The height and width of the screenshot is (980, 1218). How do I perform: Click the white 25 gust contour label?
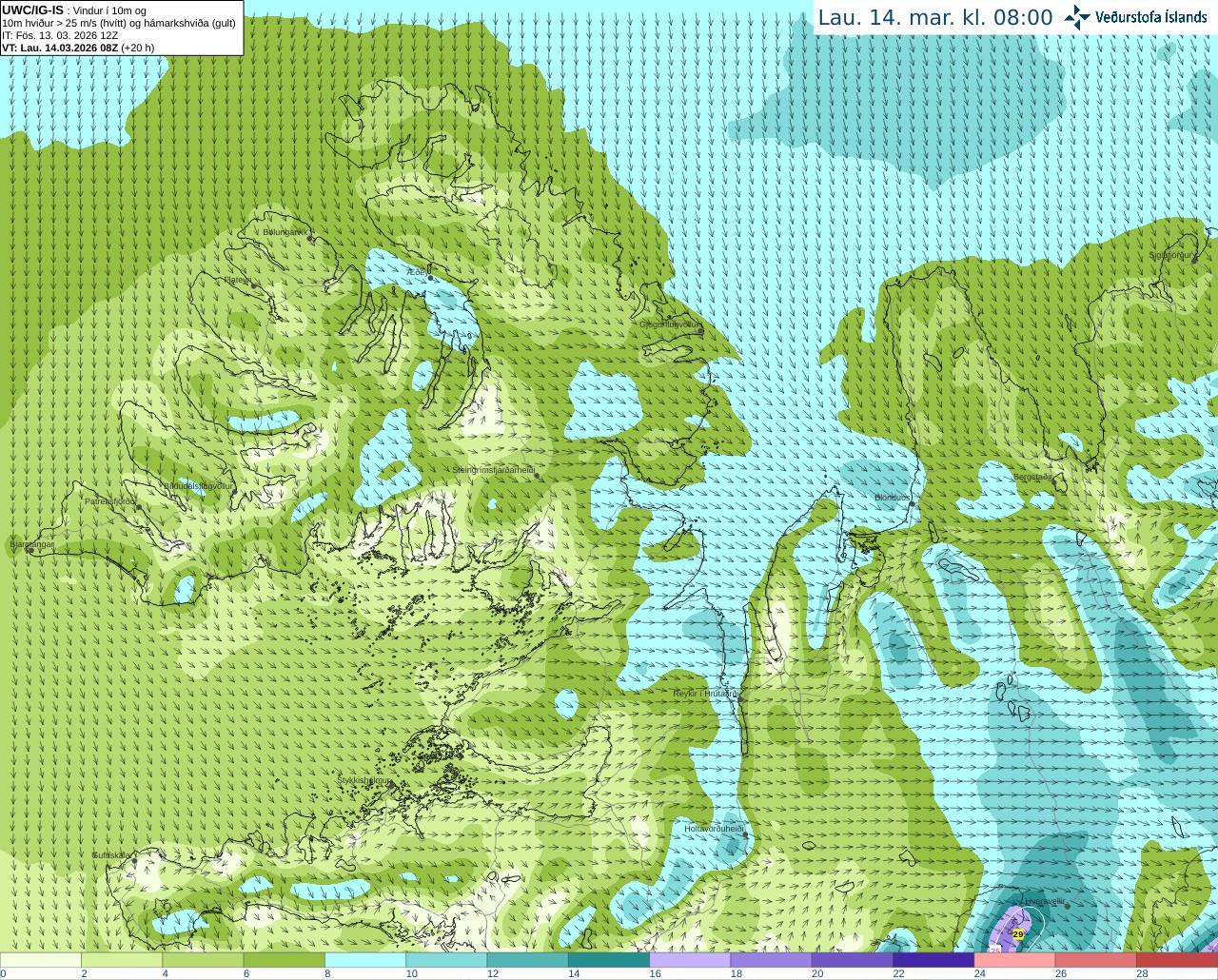click(995, 950)
